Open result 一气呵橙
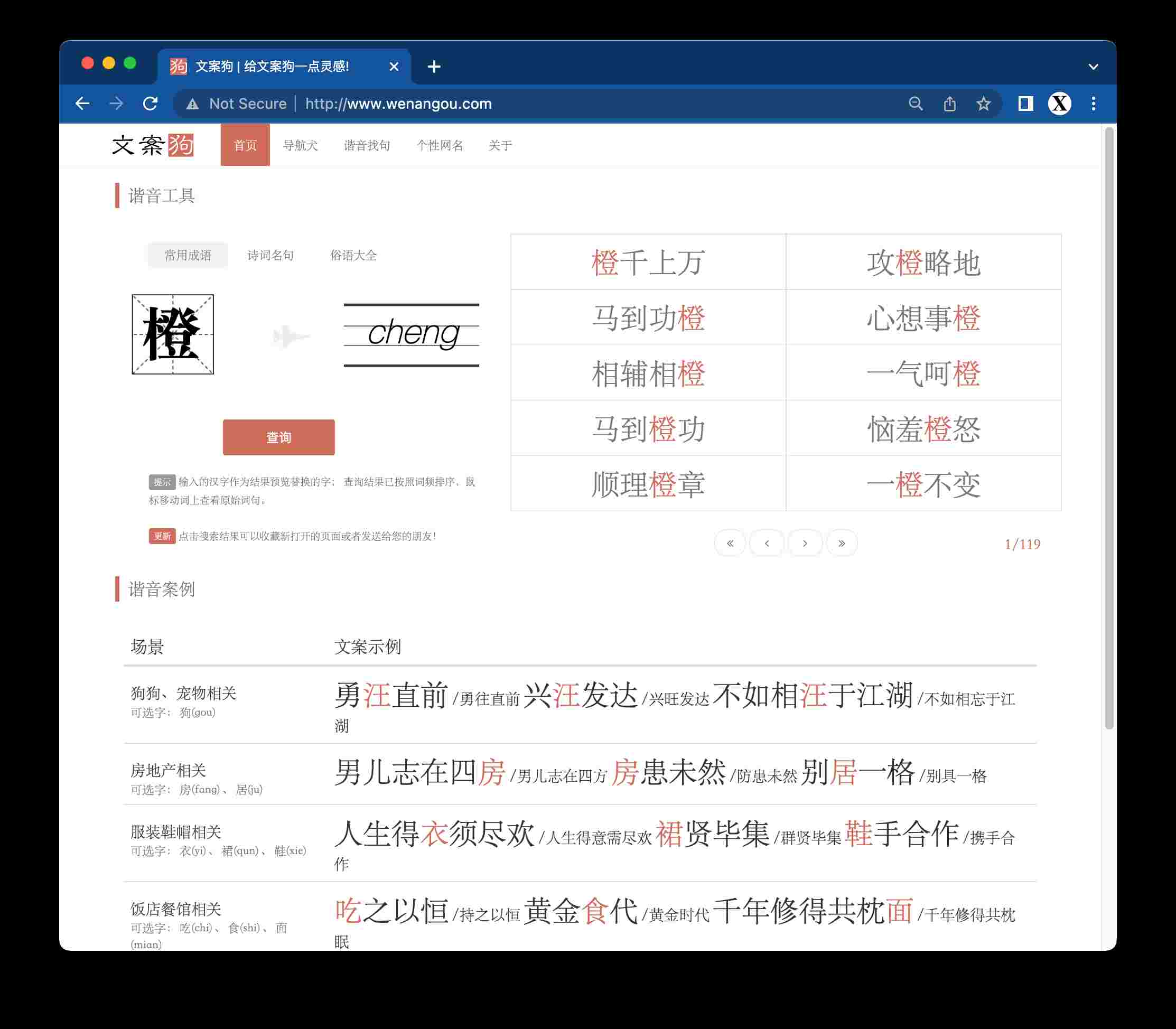This screenshot has width=1176, height=1029. [x=923, y=373]
